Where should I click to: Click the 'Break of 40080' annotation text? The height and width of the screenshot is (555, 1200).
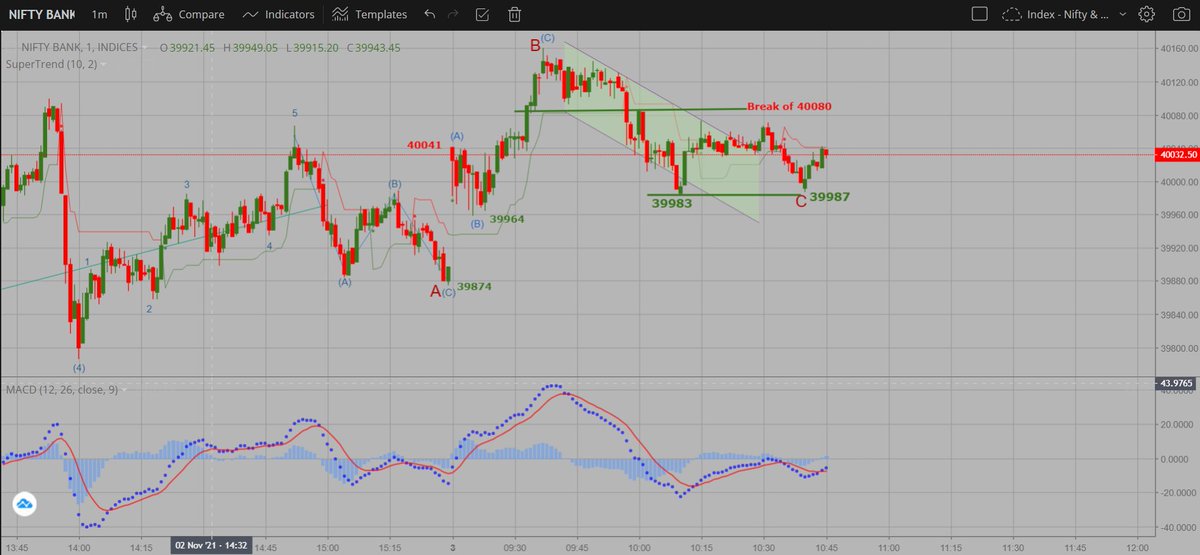coord(789,106)
